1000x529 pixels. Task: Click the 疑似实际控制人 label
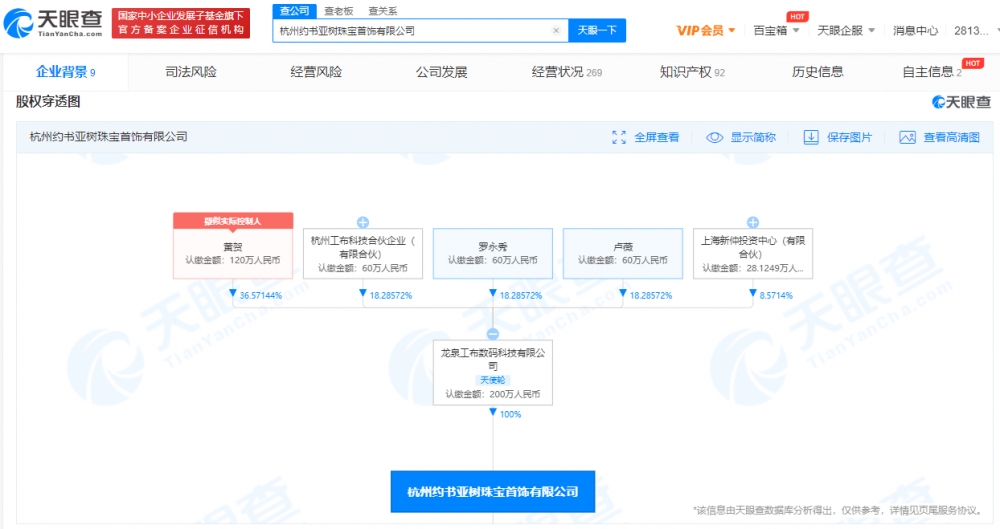point(233,221)
